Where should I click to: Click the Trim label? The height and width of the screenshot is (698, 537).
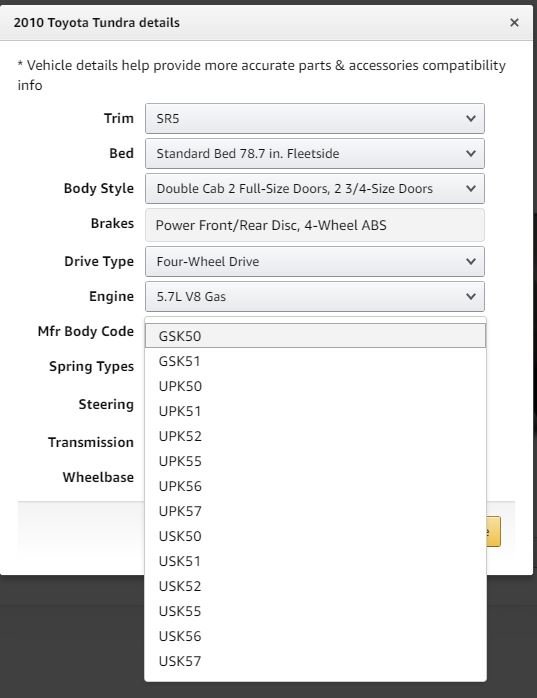(x=118, y=118)
